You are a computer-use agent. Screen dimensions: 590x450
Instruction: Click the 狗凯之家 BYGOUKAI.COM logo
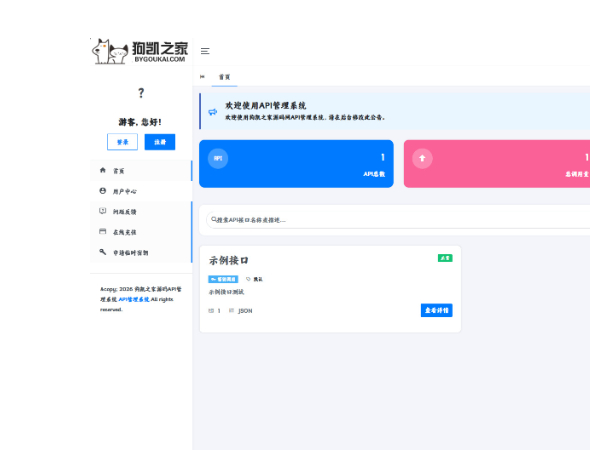click(x=140, y=51)
